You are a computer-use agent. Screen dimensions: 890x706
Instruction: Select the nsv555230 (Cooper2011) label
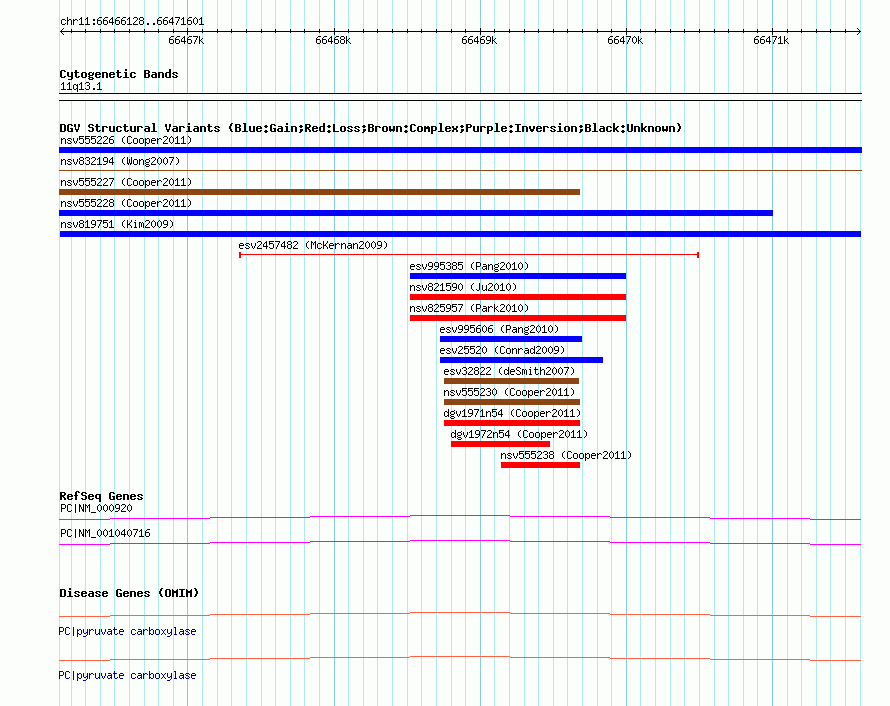(509, 392)
